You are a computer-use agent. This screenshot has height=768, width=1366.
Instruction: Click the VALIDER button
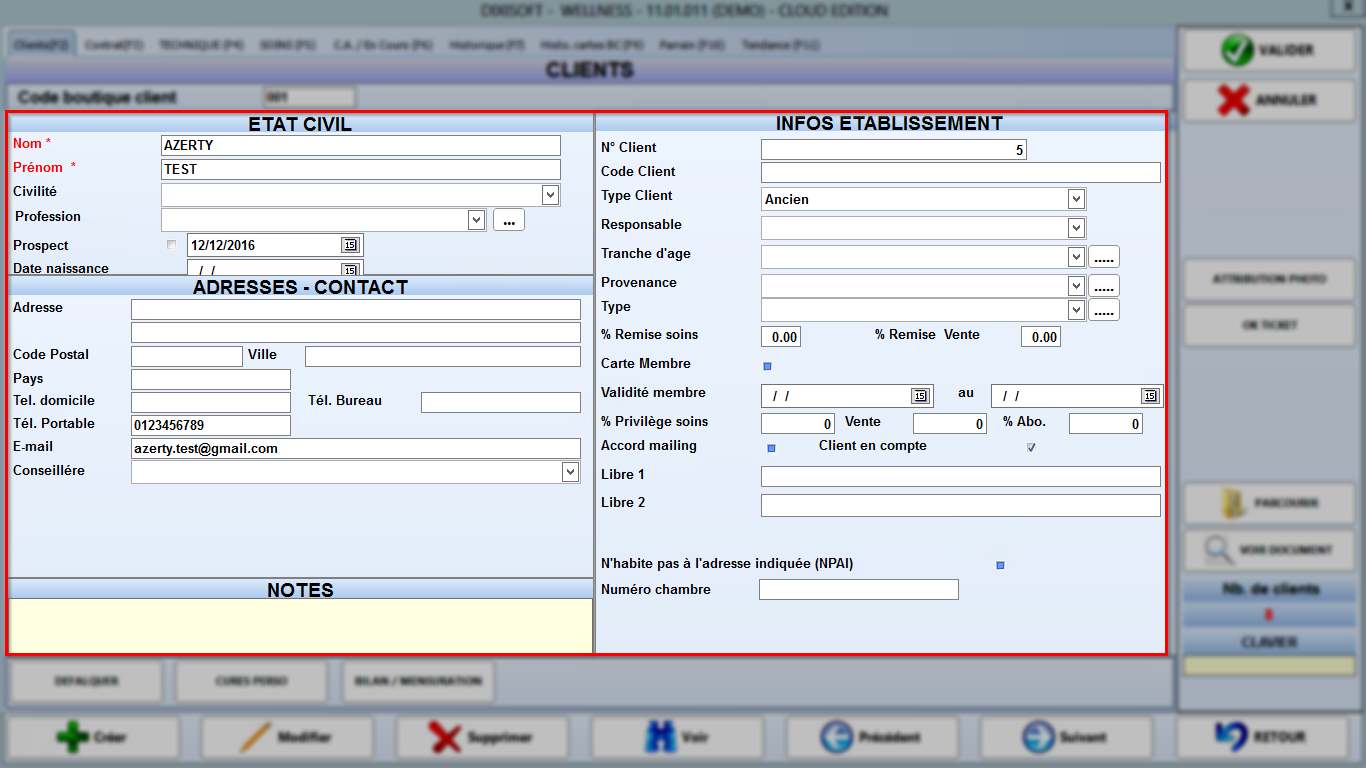(x=1268, y=49)
